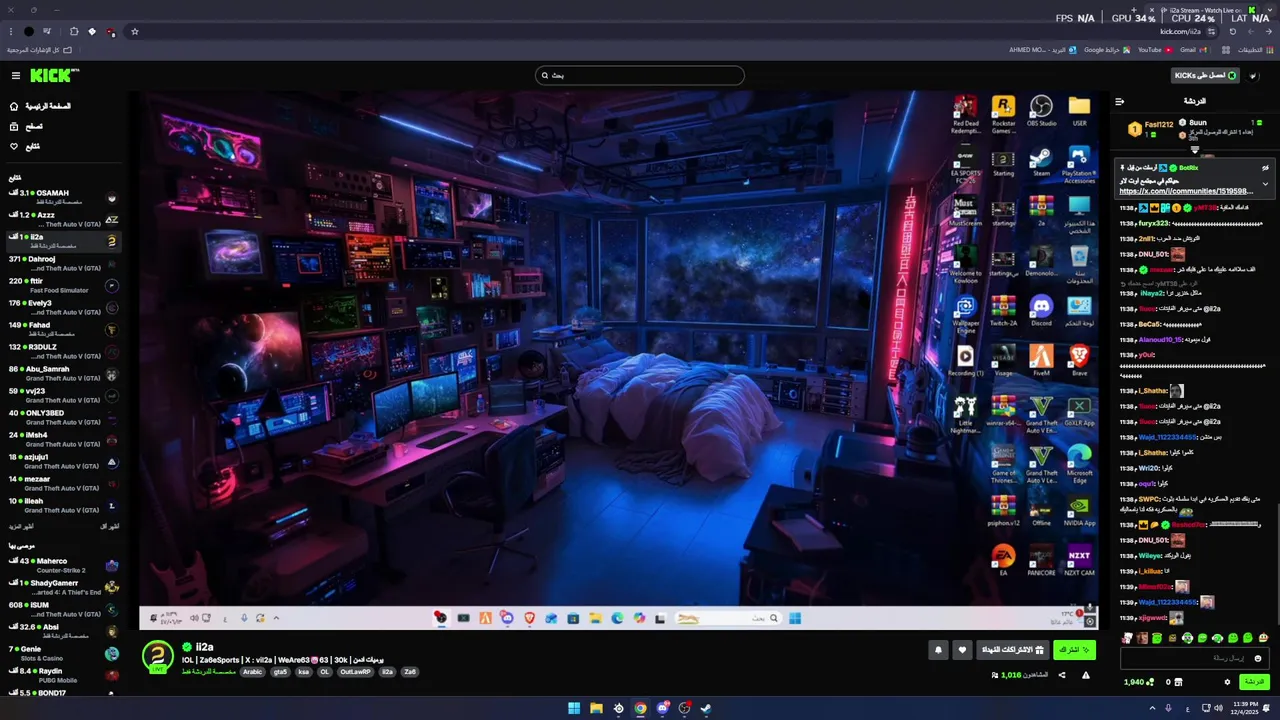Image resolution: width=1280 pixels, height=720 pixels.
Task: Select the Arabic tag under stream title
Action: 252,672
